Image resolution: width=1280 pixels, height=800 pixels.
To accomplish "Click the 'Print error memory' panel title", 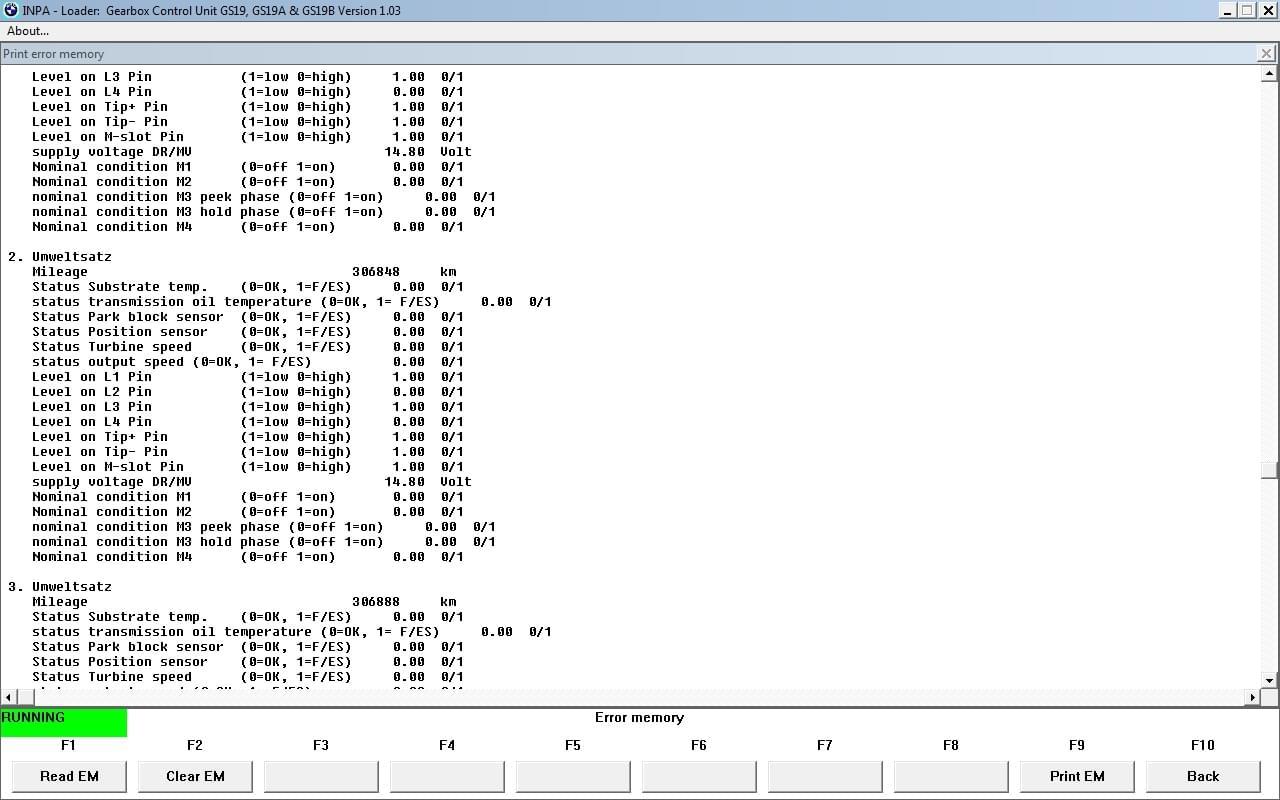I will 54,54.
